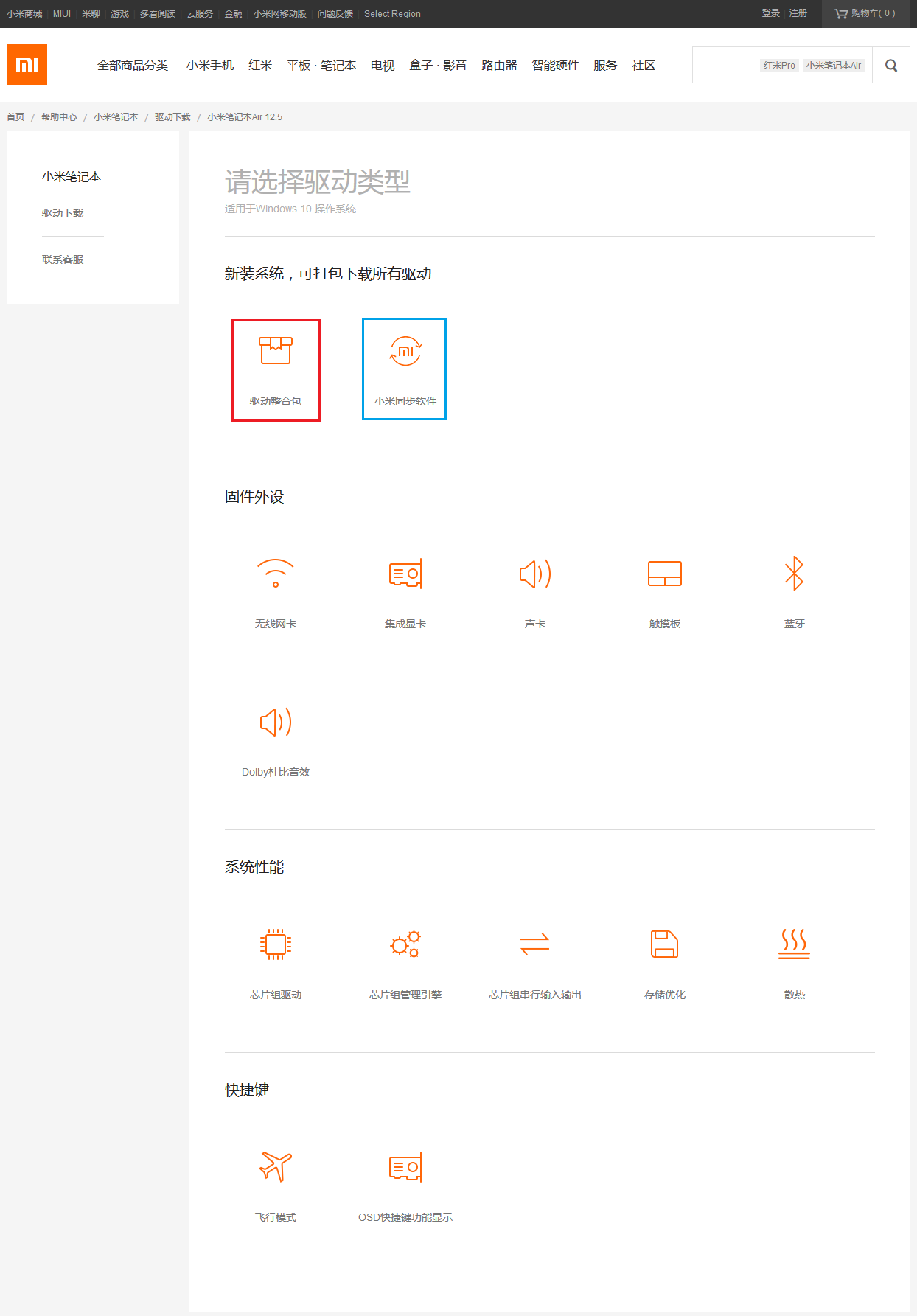Click the search magnifier icon

[x=891, y=66]
